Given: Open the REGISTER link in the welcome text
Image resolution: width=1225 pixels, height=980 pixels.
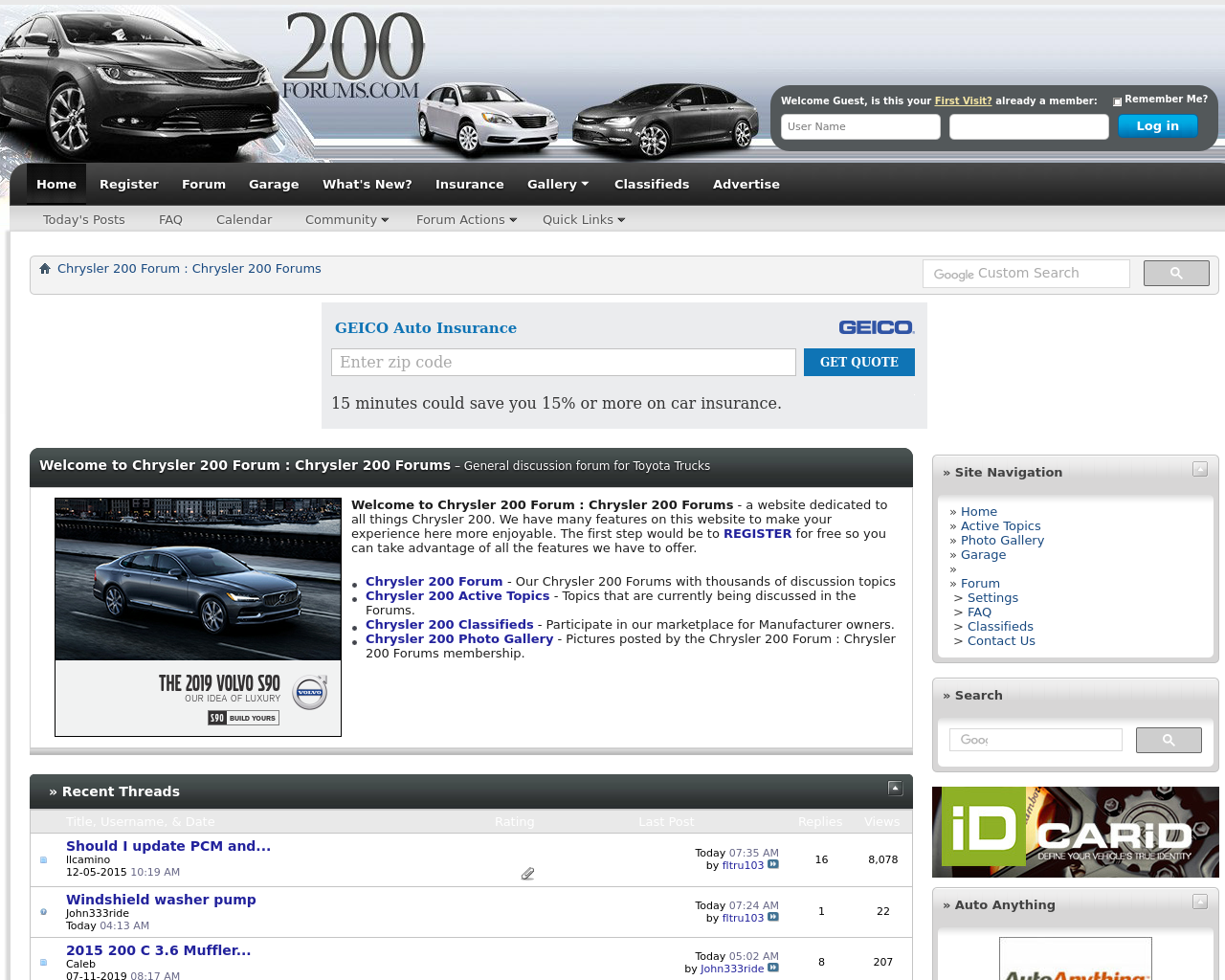Looking at the screenshot, I should [757, 533].
